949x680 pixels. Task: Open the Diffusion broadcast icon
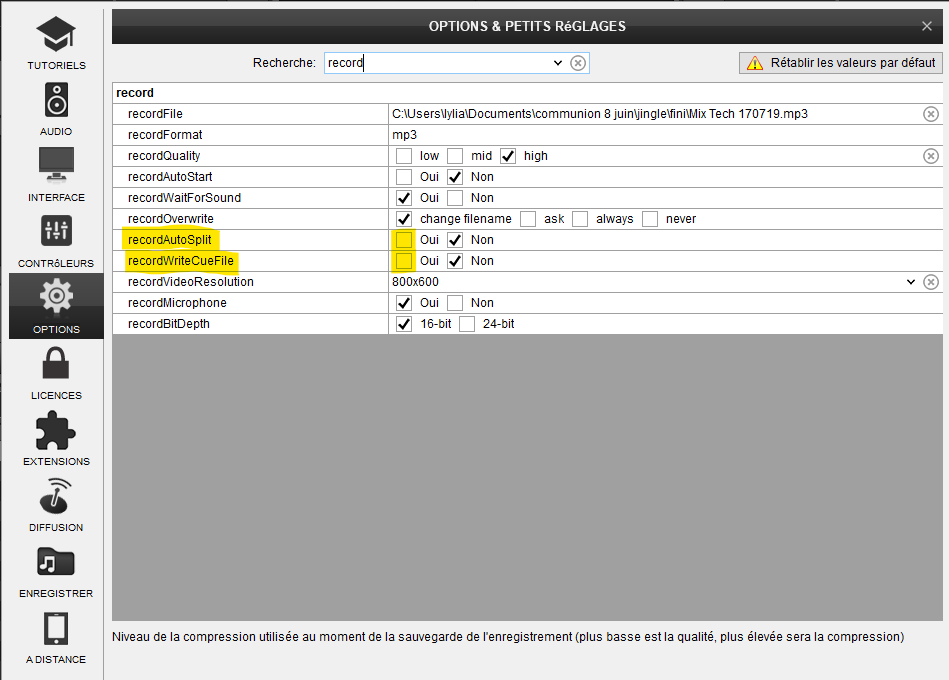[56, 496]
